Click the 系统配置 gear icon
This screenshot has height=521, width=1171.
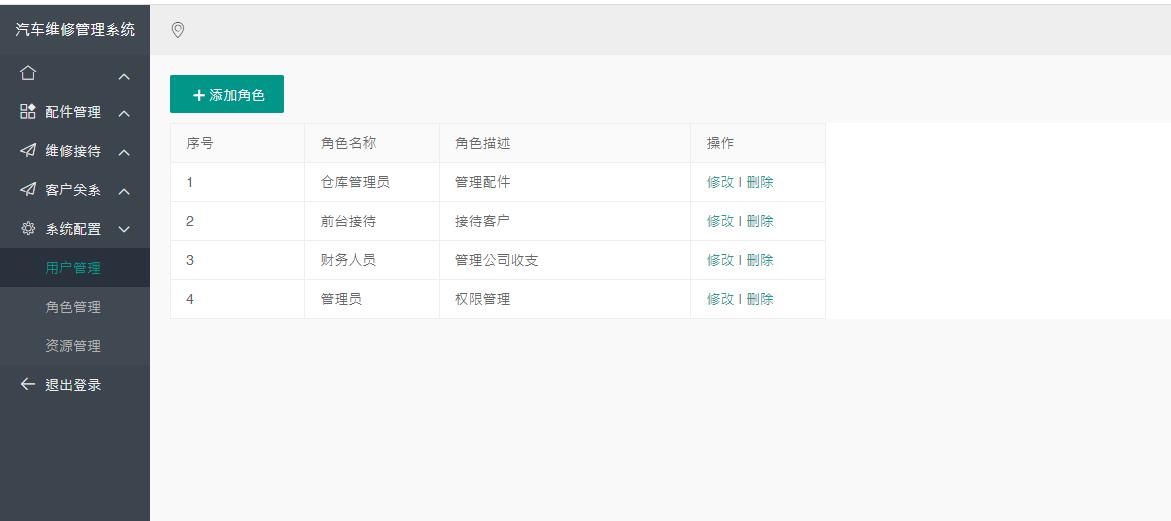click(28, 229)
